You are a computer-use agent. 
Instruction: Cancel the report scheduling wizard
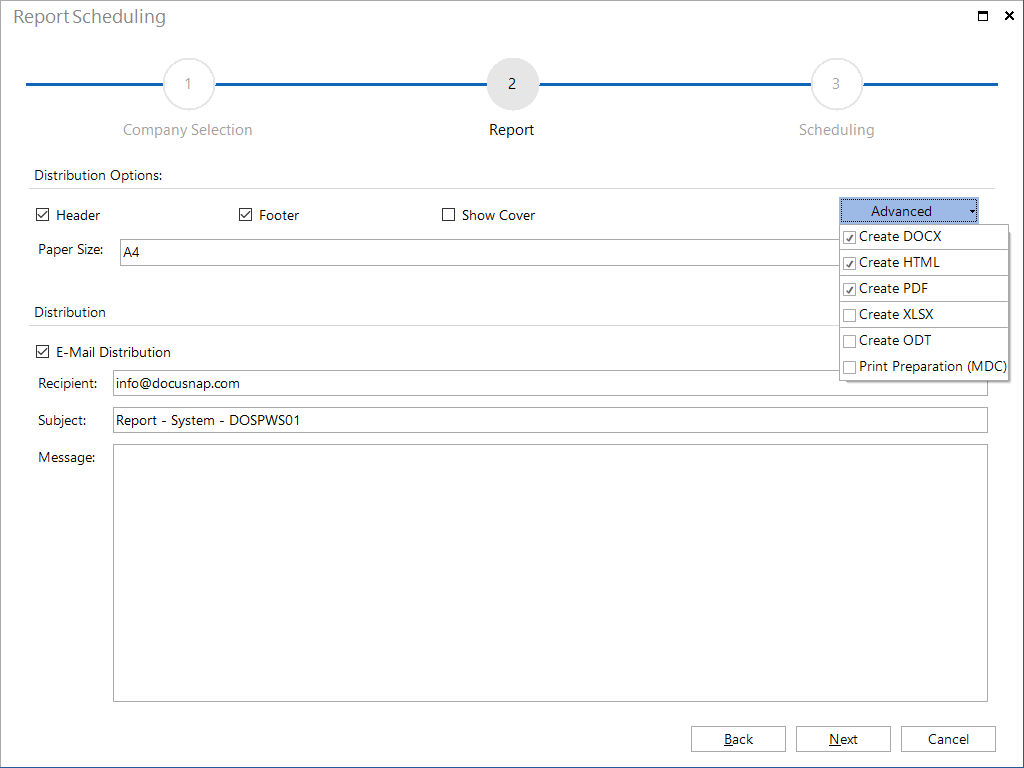click(948, 739)
